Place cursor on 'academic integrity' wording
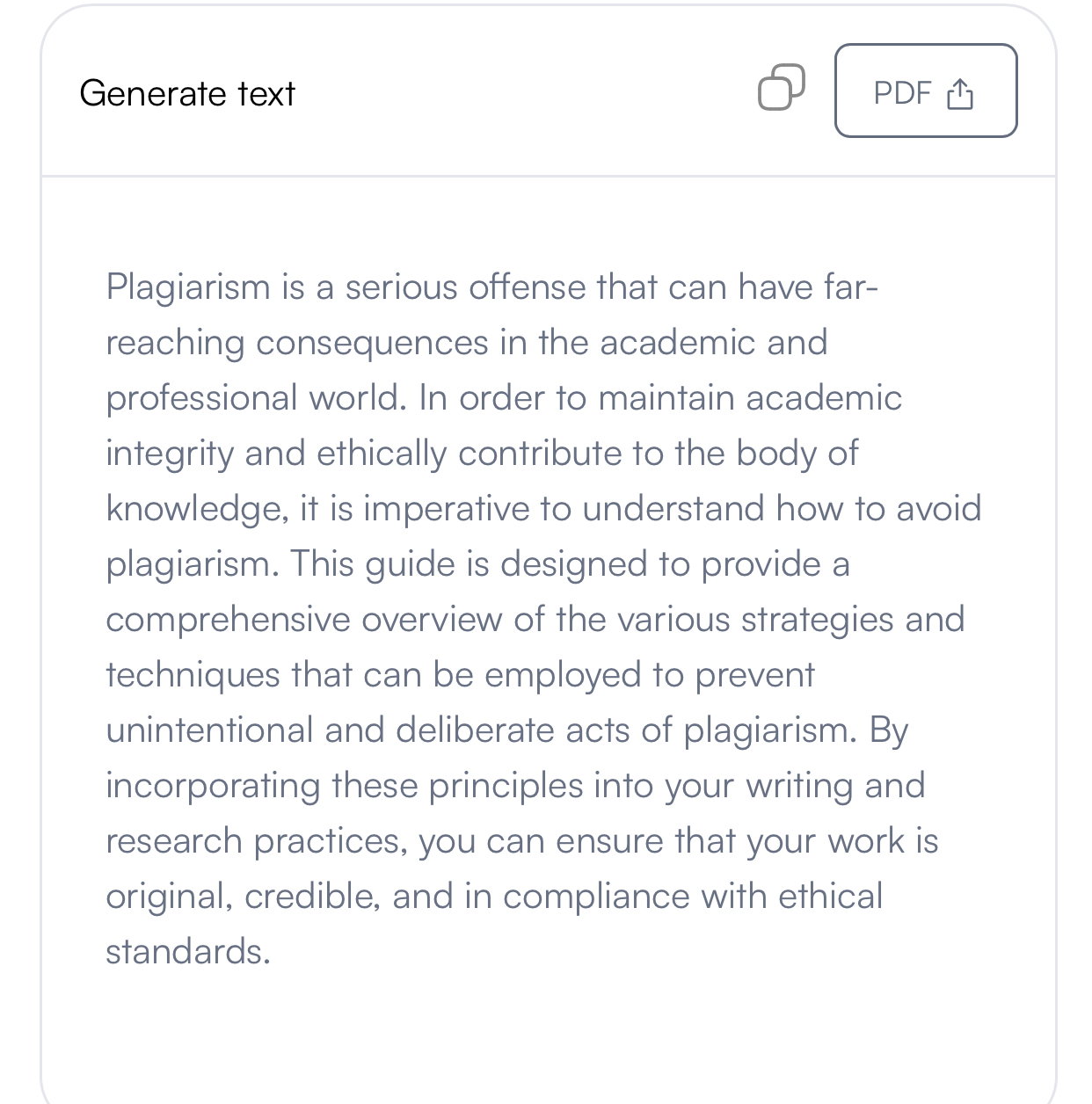This screenshot has height=1104, width=1092. [825, 398]
